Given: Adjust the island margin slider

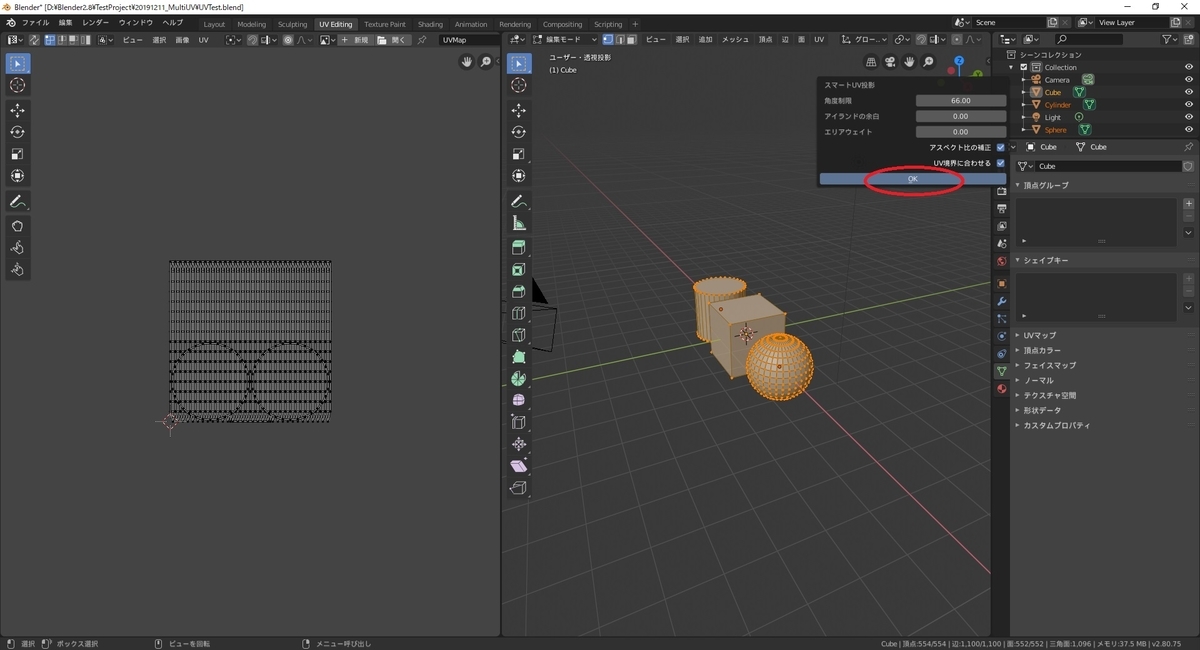Looking at the screenshot, I should tap(960, 116).
